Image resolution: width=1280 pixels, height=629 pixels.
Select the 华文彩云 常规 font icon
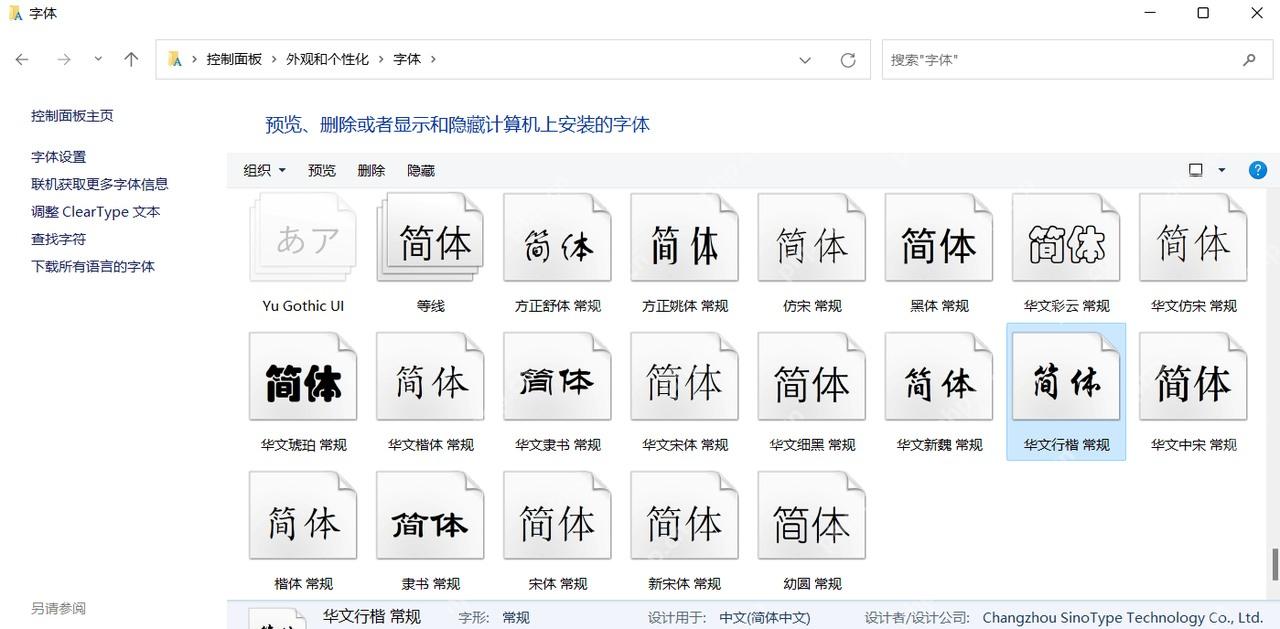(1065, 238)
